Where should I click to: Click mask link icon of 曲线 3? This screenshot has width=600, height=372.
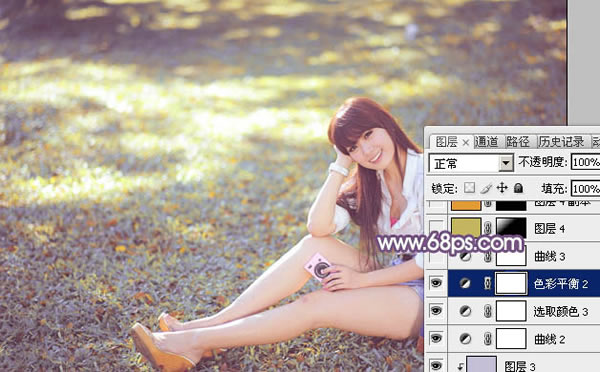488,256
